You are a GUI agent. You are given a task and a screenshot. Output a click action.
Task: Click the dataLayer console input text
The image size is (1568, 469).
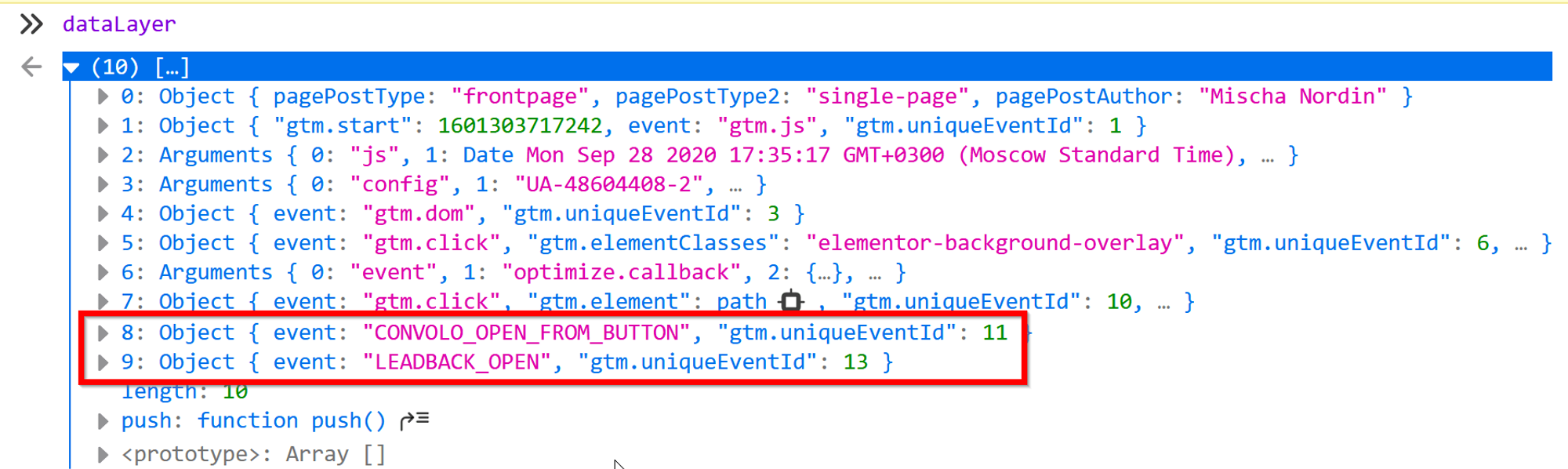pyautogui.click(x=119, y=24)
